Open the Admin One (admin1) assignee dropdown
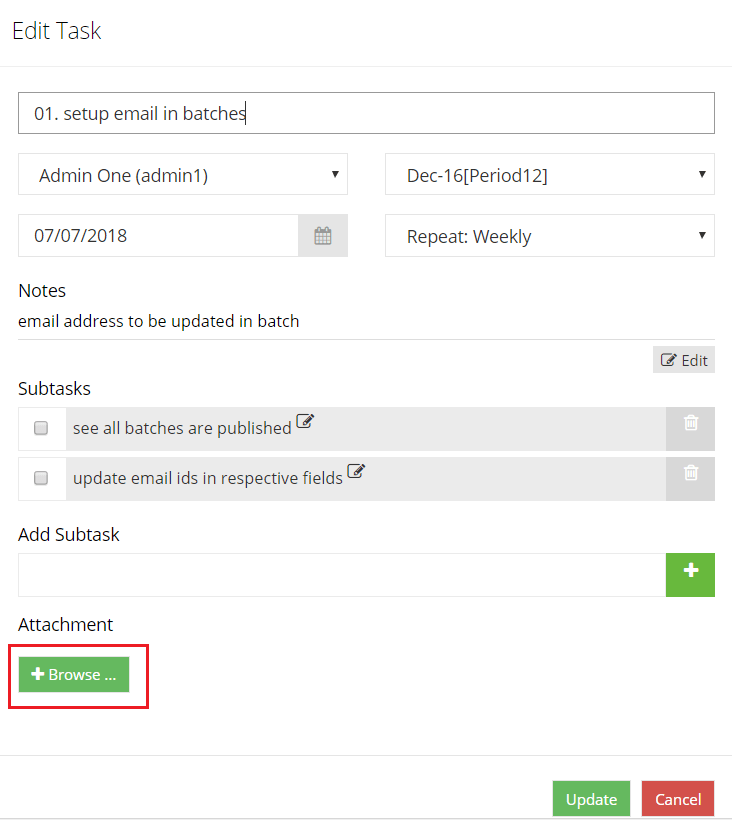The image size is (732, 820). (183, 174)
